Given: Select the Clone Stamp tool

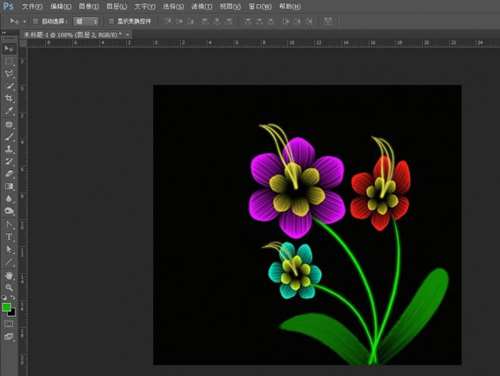Looking at the screenshot, I should tap(9, 149).
